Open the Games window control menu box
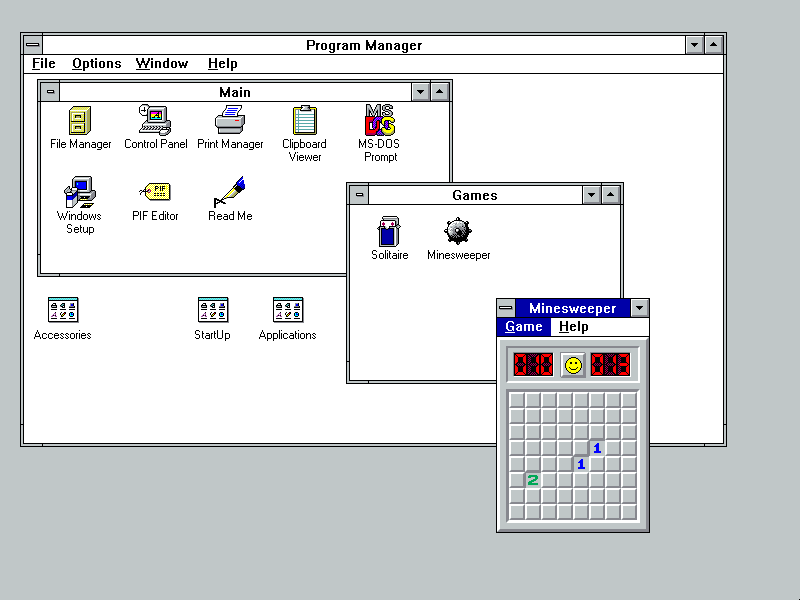This screenshot has height=600, width=800. [x=359, y=195]
